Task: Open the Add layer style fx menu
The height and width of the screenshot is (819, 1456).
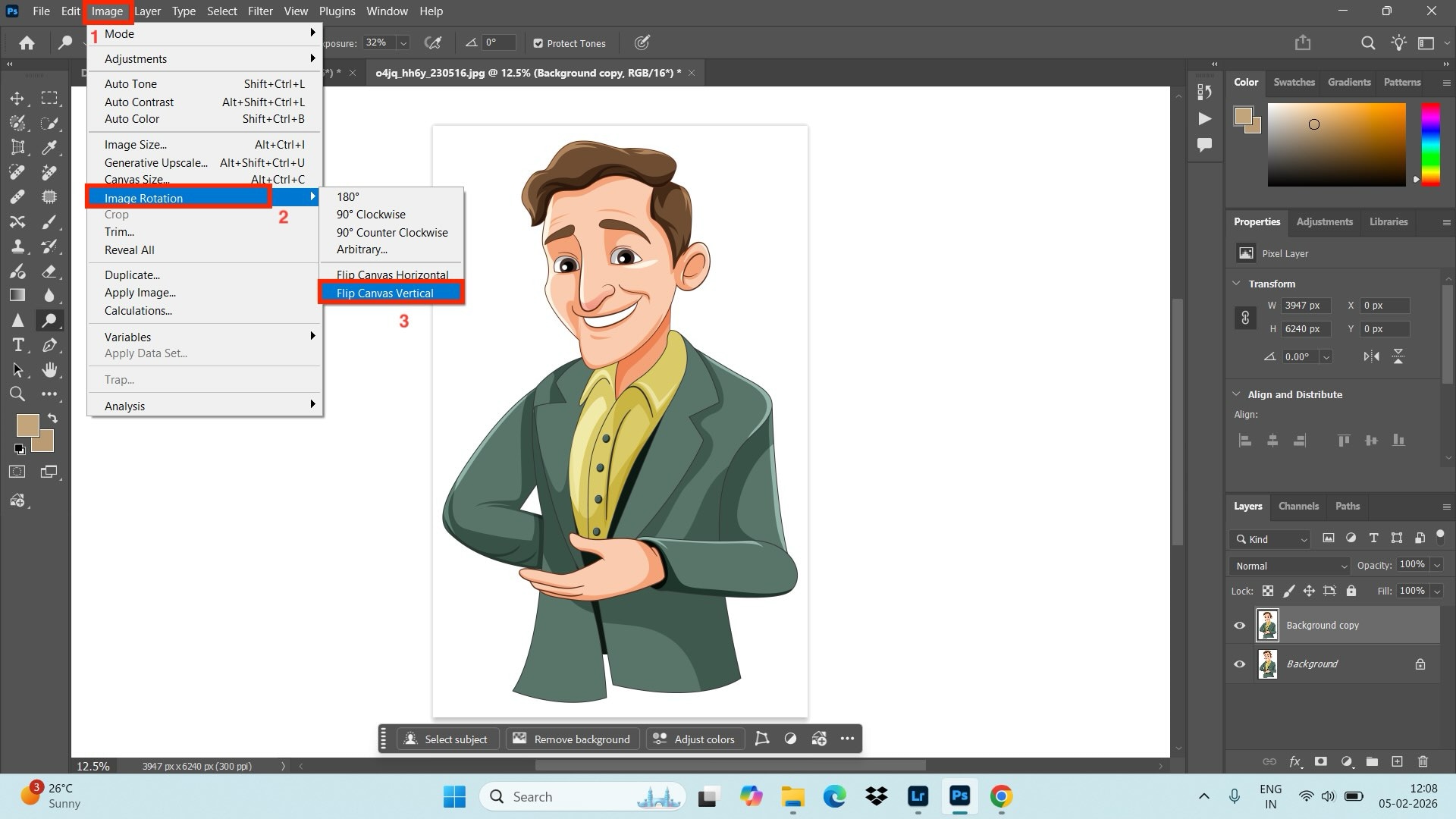Action: [1295, 762]
